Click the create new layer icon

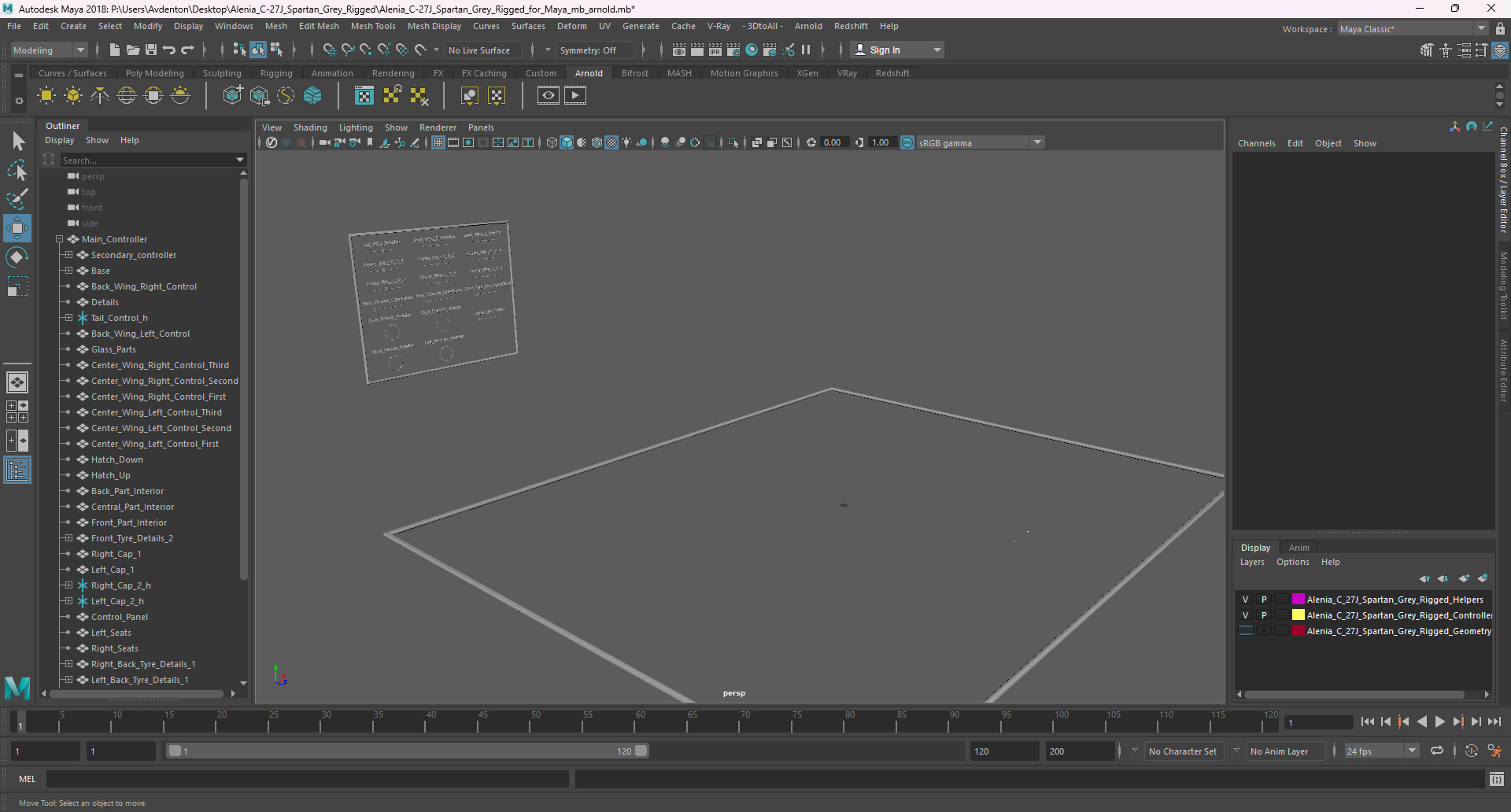click(1464, 578)
